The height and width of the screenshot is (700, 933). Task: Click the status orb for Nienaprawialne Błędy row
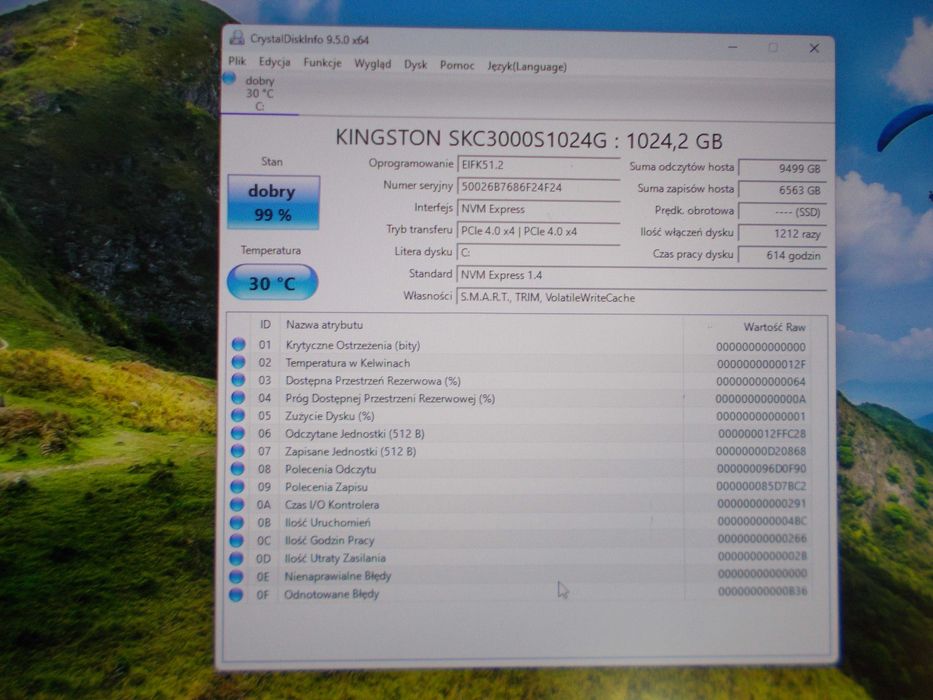(x=236, y=576)
